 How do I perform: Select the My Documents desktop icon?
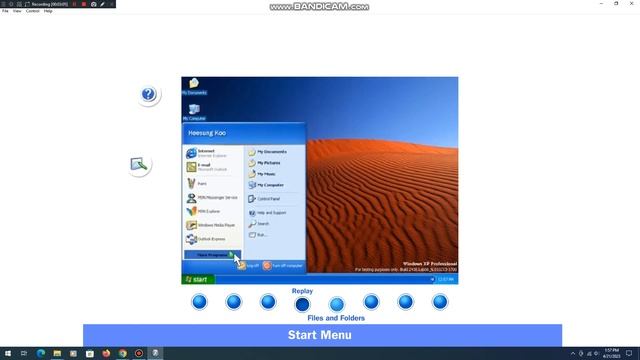[194, 86]
